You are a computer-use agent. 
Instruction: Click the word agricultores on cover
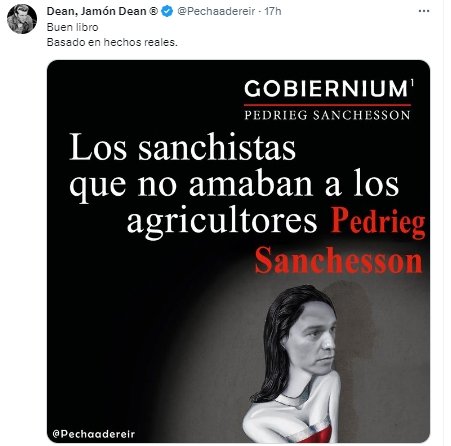222,221
